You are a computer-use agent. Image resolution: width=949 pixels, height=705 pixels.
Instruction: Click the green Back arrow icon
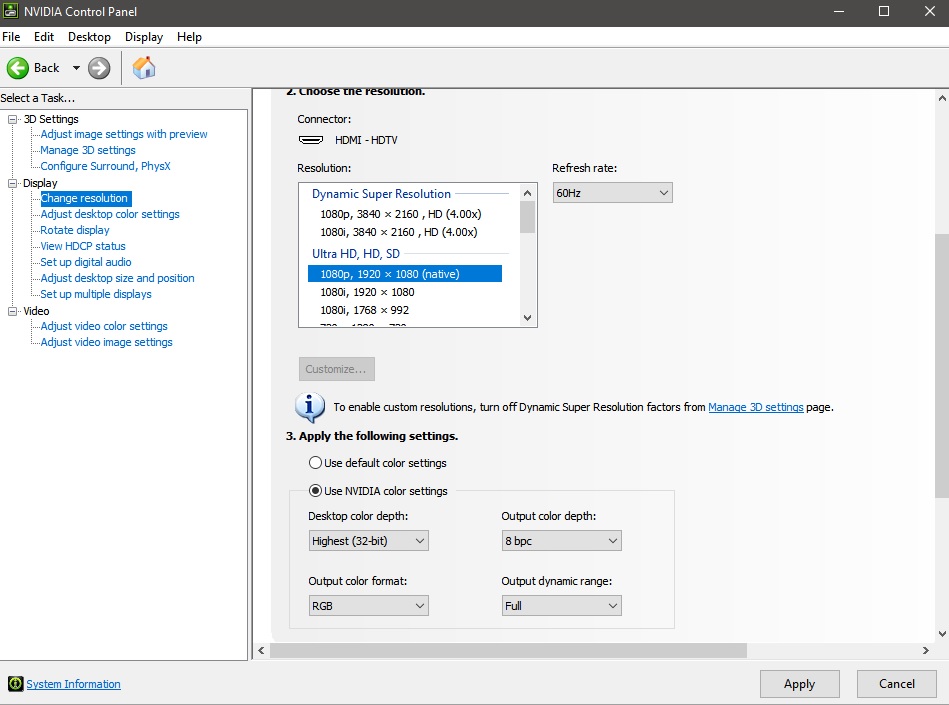(18, 68)
